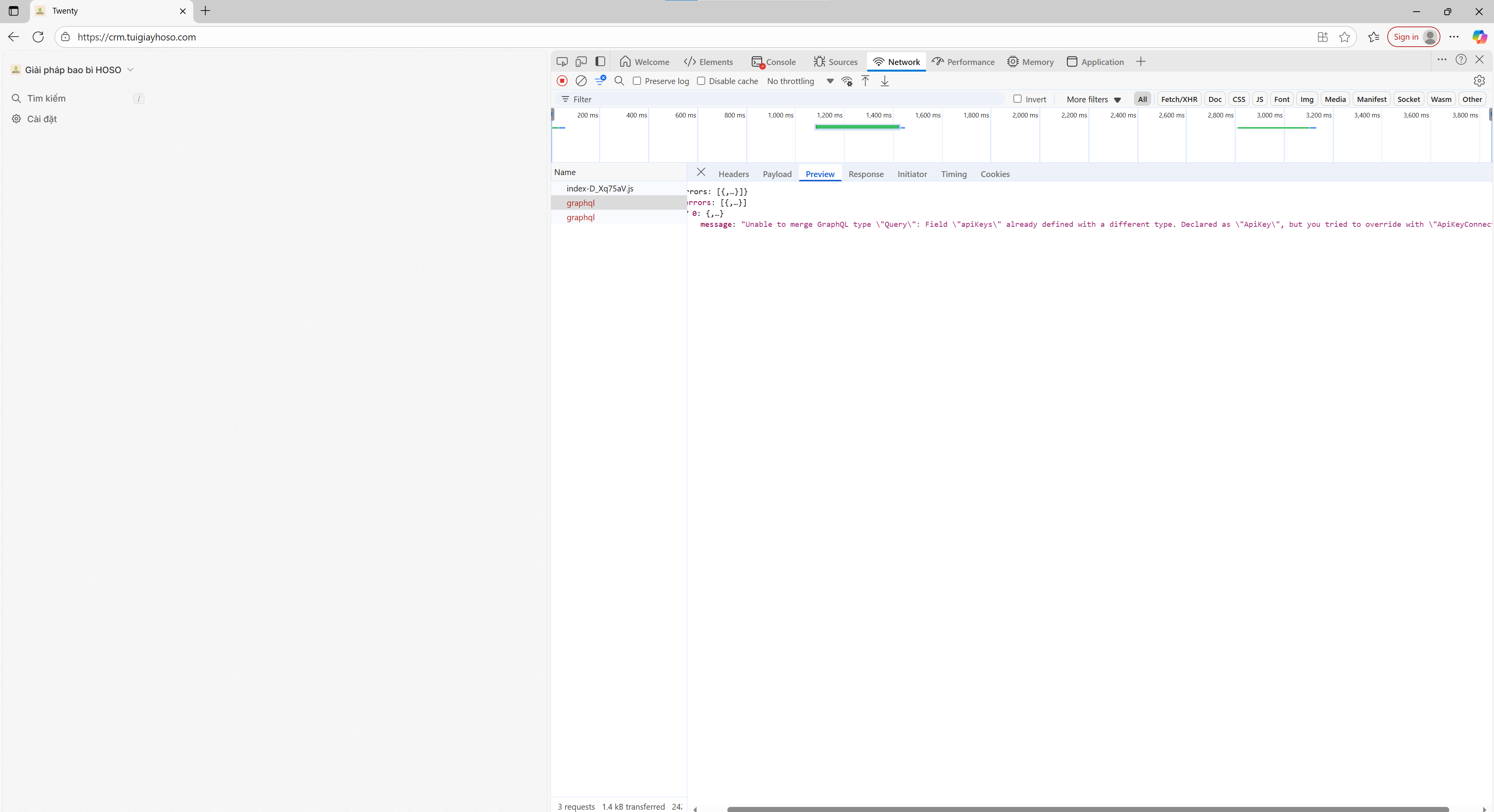Collapse the 0: {,…} object node

point(706,214)
